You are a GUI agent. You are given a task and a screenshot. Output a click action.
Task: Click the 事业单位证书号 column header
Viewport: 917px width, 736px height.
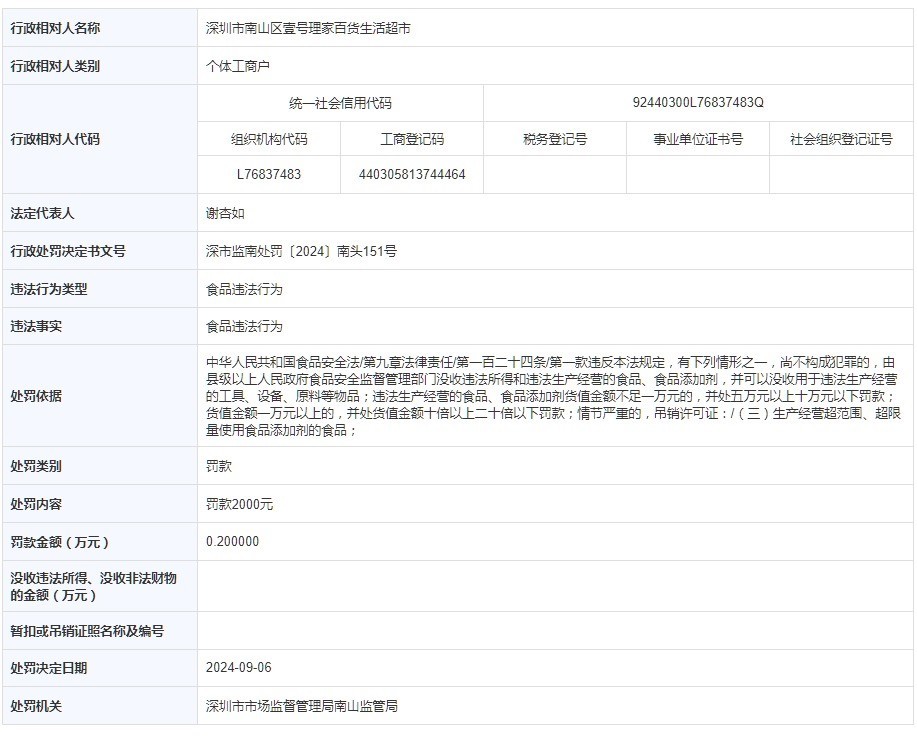click(x=698, y=140)
